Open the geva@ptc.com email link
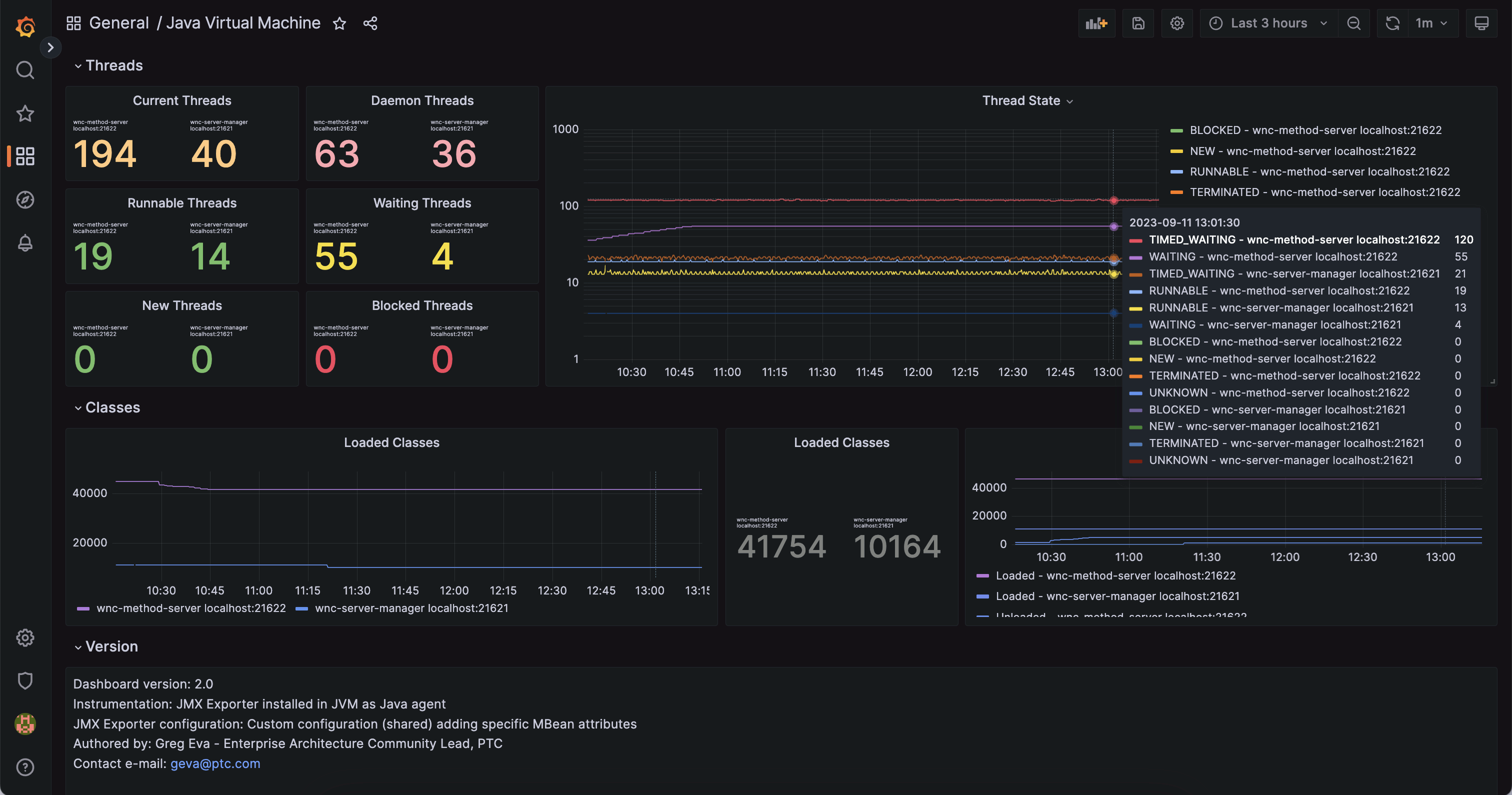 215,763
